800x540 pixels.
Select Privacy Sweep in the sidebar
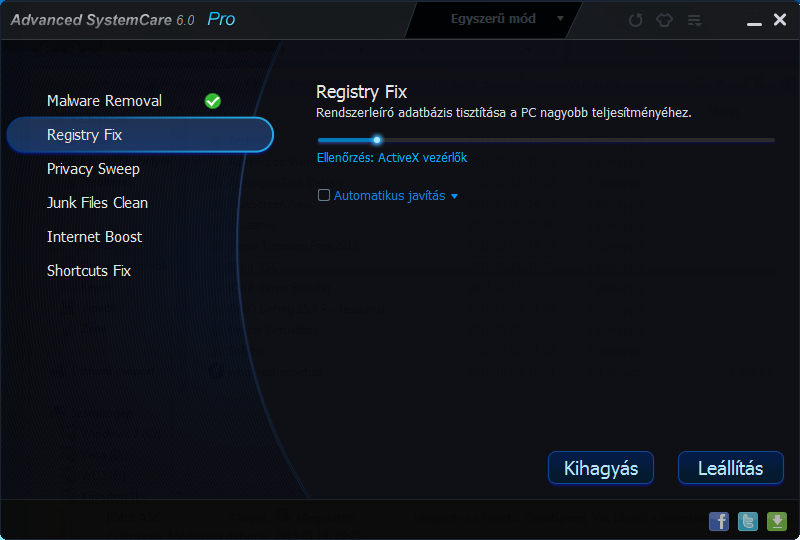pyautogui.click(x=93, y=169)
